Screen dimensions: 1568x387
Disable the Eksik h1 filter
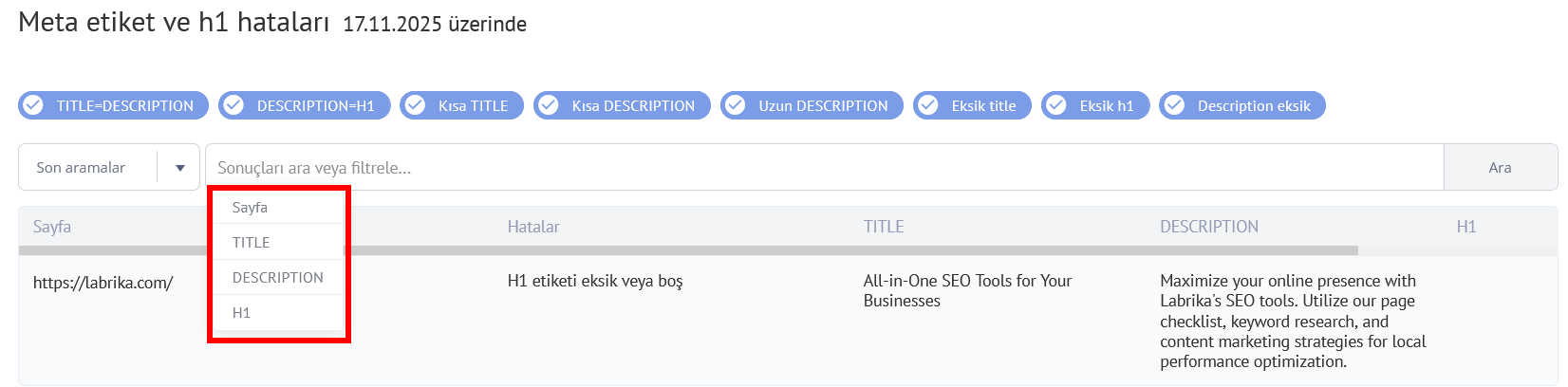tap(1095, 105)
